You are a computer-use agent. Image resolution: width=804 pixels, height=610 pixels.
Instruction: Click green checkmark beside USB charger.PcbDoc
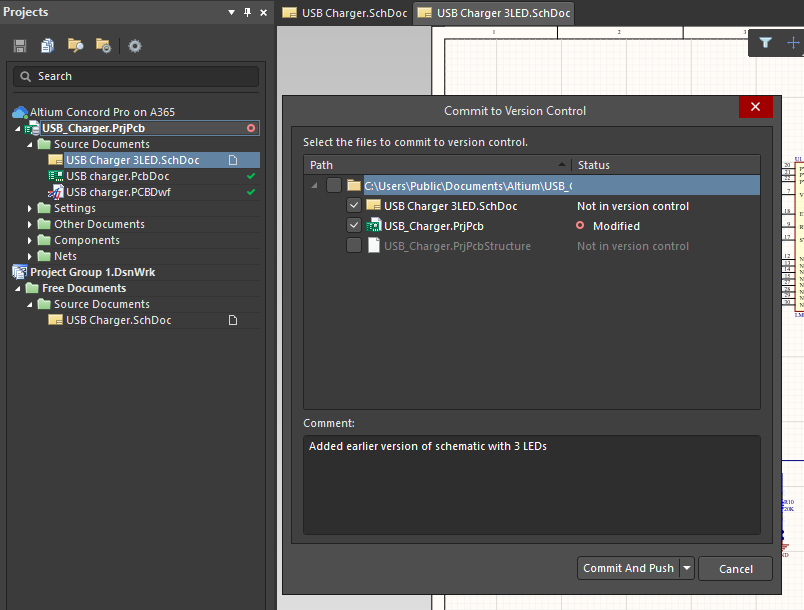coord(251,176)
